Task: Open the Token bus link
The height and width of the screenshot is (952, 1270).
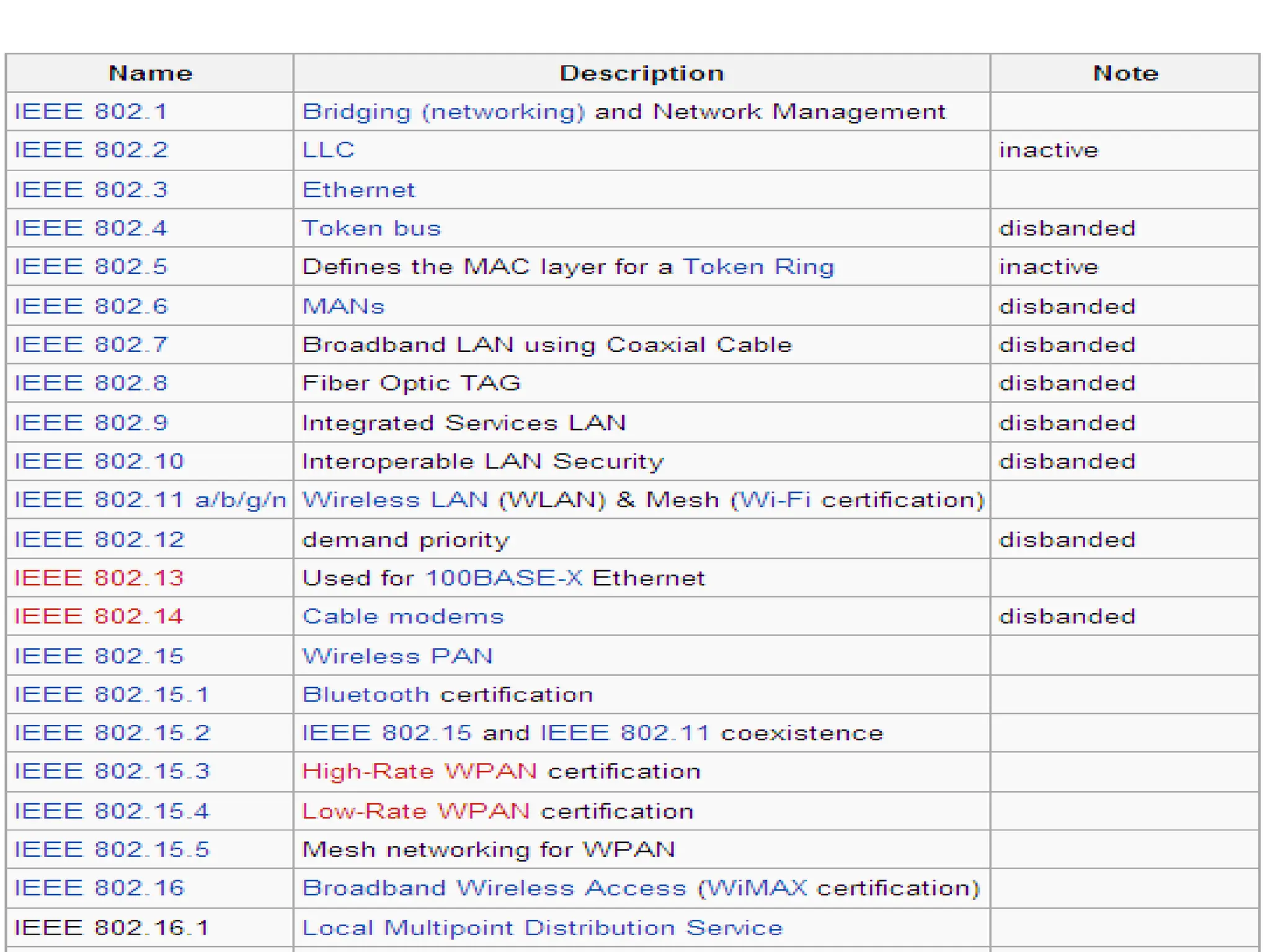Action: click(x=371, y=228)
